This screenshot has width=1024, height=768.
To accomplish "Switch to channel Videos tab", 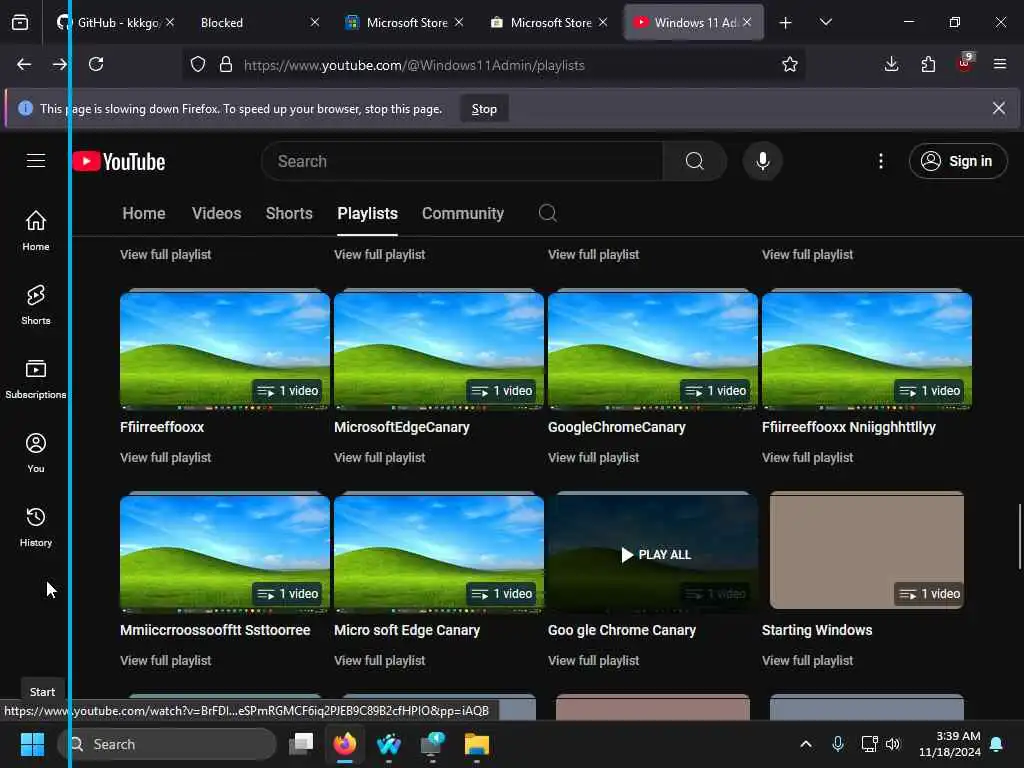I will [216, 214].
